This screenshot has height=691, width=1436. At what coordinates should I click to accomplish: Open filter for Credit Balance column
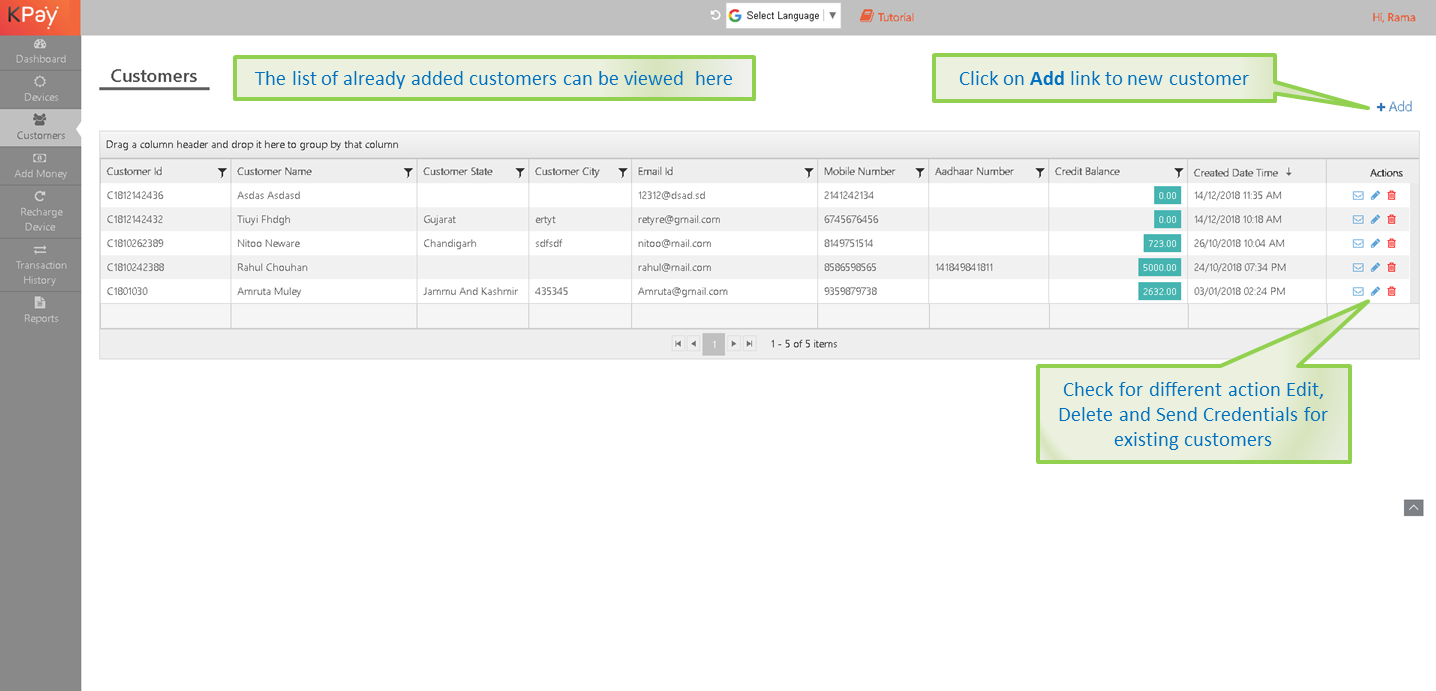click(1179, 172)
